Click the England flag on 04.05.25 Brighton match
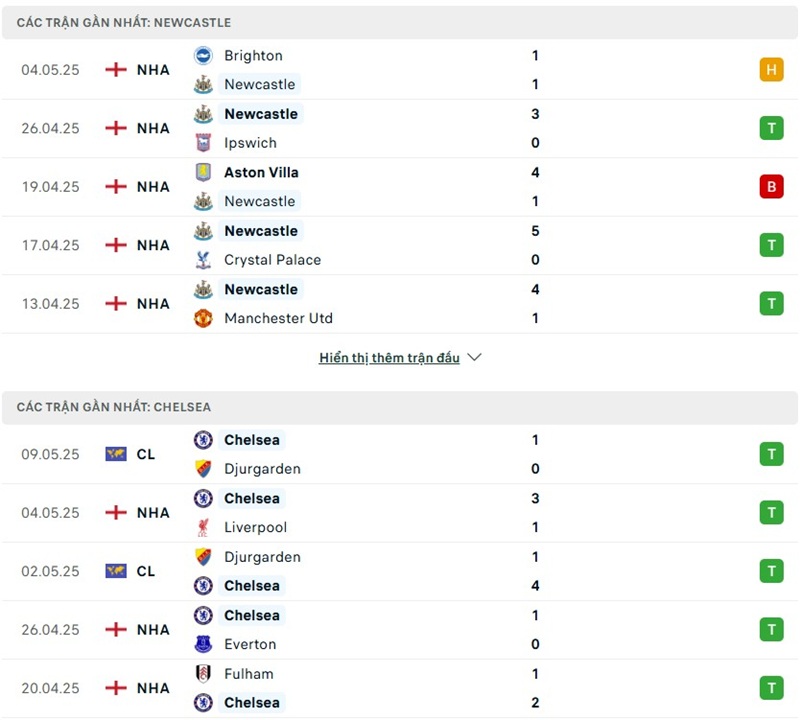This screenshot has height=720, width=800. (x=116, y=70)
